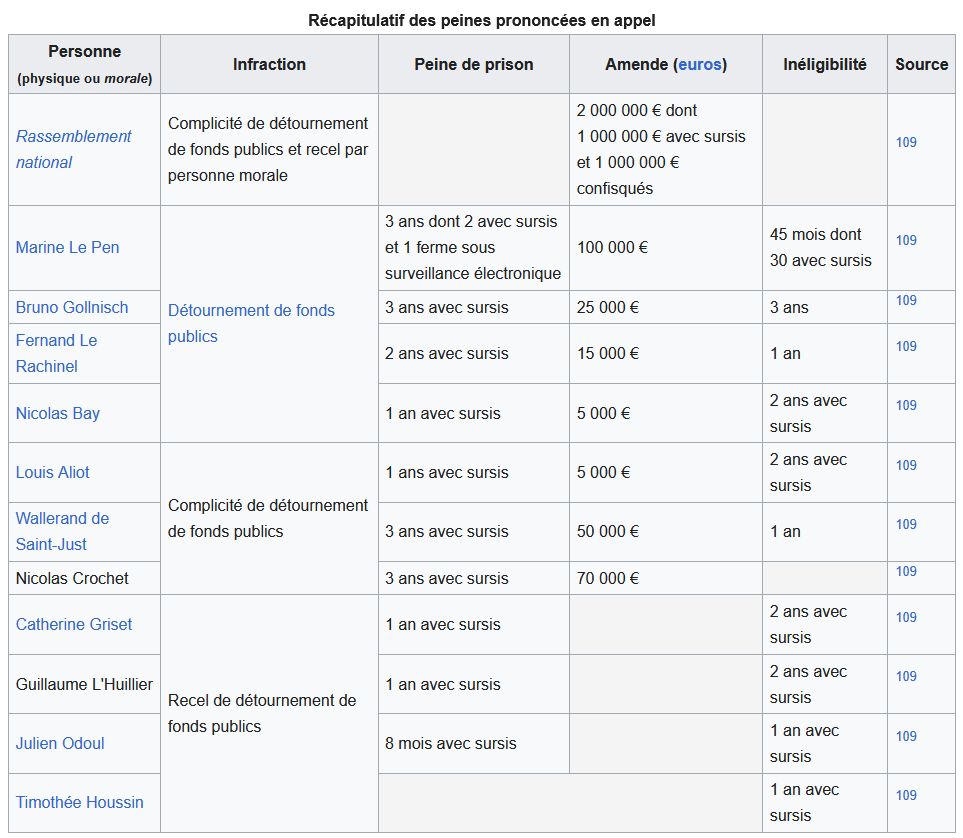This screenshot has height=838, width=963.
Task: Open the Timothée Houssin link
Action: 79,802
